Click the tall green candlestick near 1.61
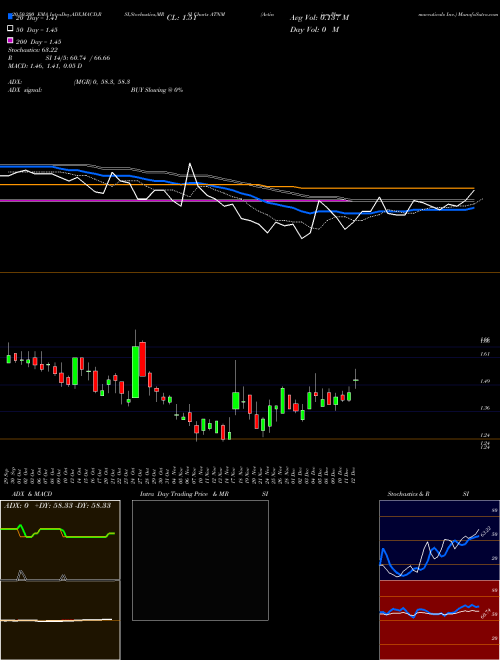Viewport: 500px width, 660px height. 136,372
